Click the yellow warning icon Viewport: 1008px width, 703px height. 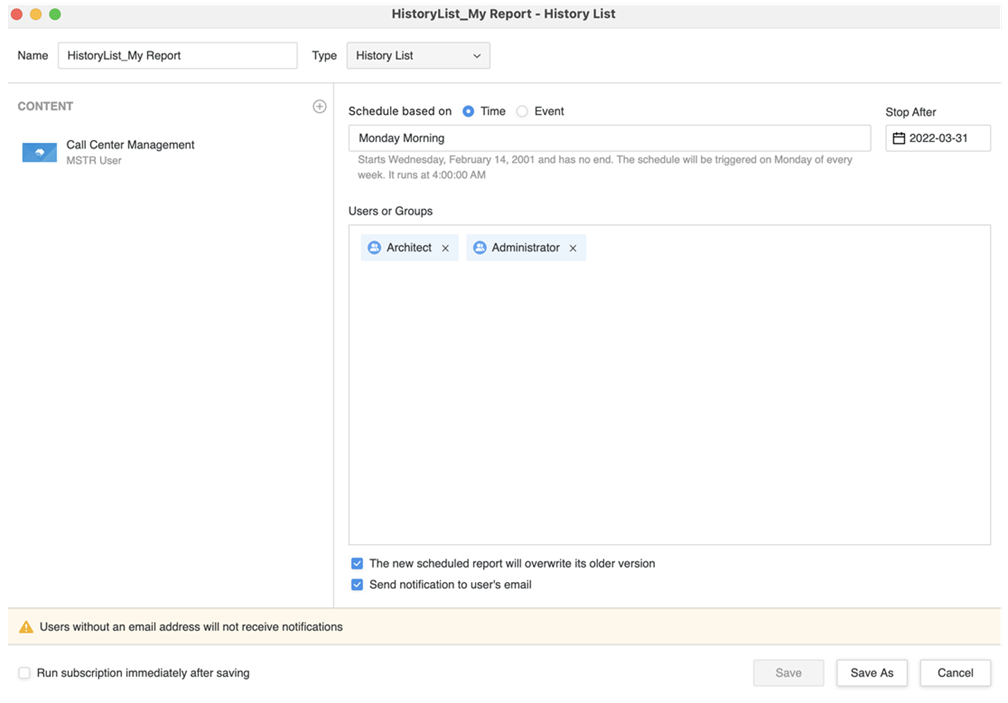coord(26,627)
